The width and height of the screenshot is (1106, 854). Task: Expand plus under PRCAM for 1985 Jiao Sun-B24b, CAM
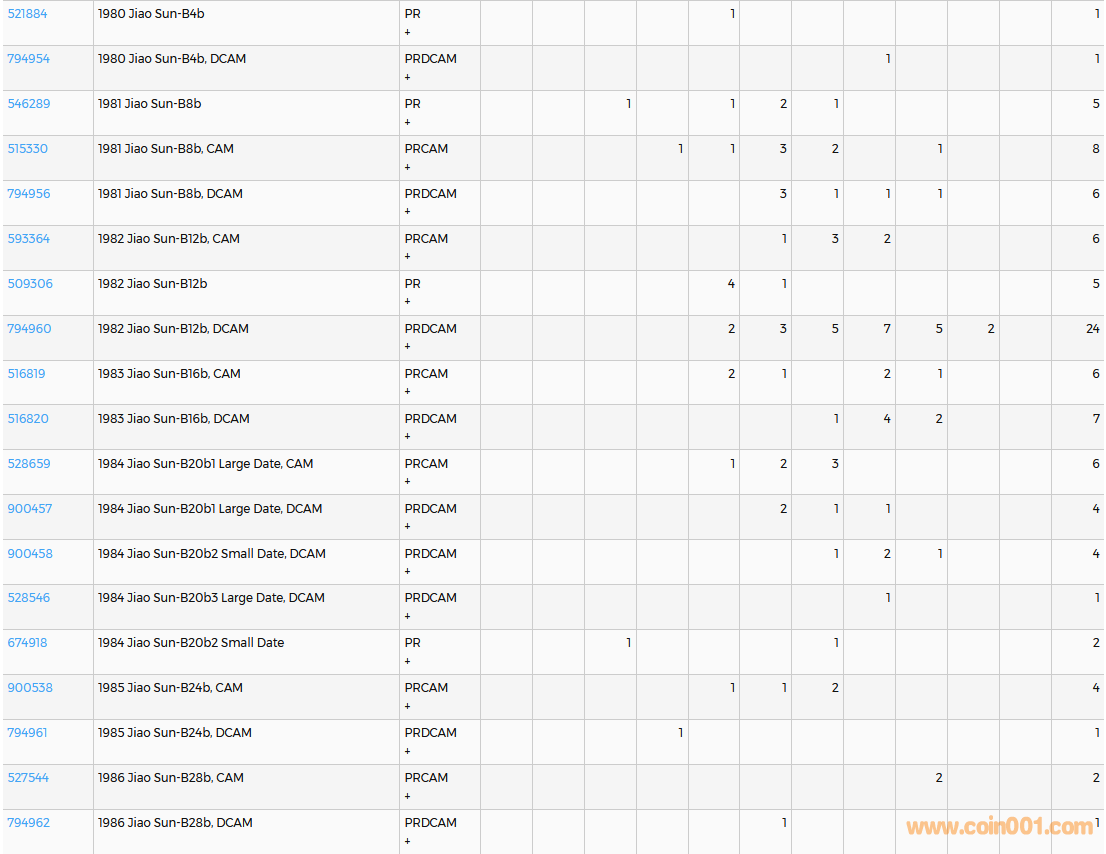pos(407,706)
